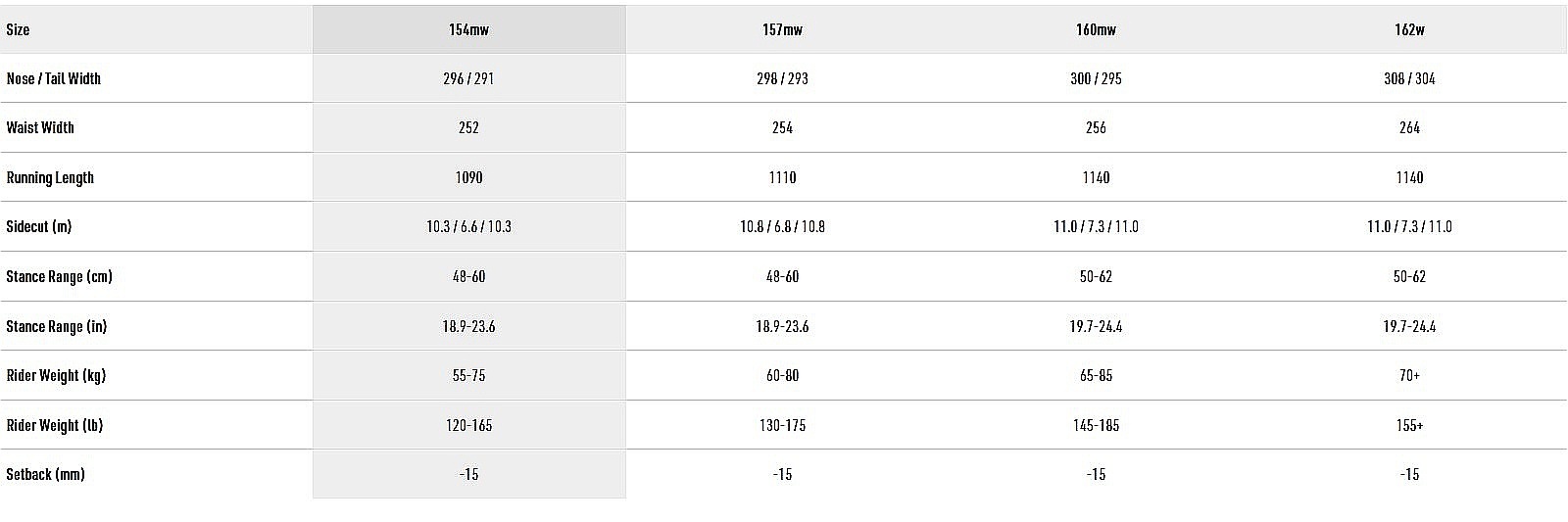
Task: Select the Waist Width row label
Action: point(40,127)
